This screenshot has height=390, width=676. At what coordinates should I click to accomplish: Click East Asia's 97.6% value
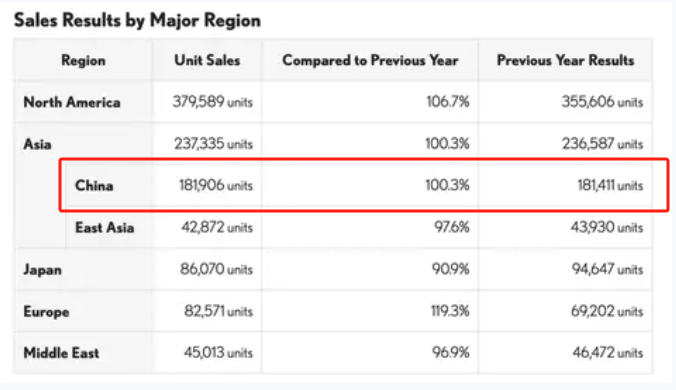tap(451, 227)
